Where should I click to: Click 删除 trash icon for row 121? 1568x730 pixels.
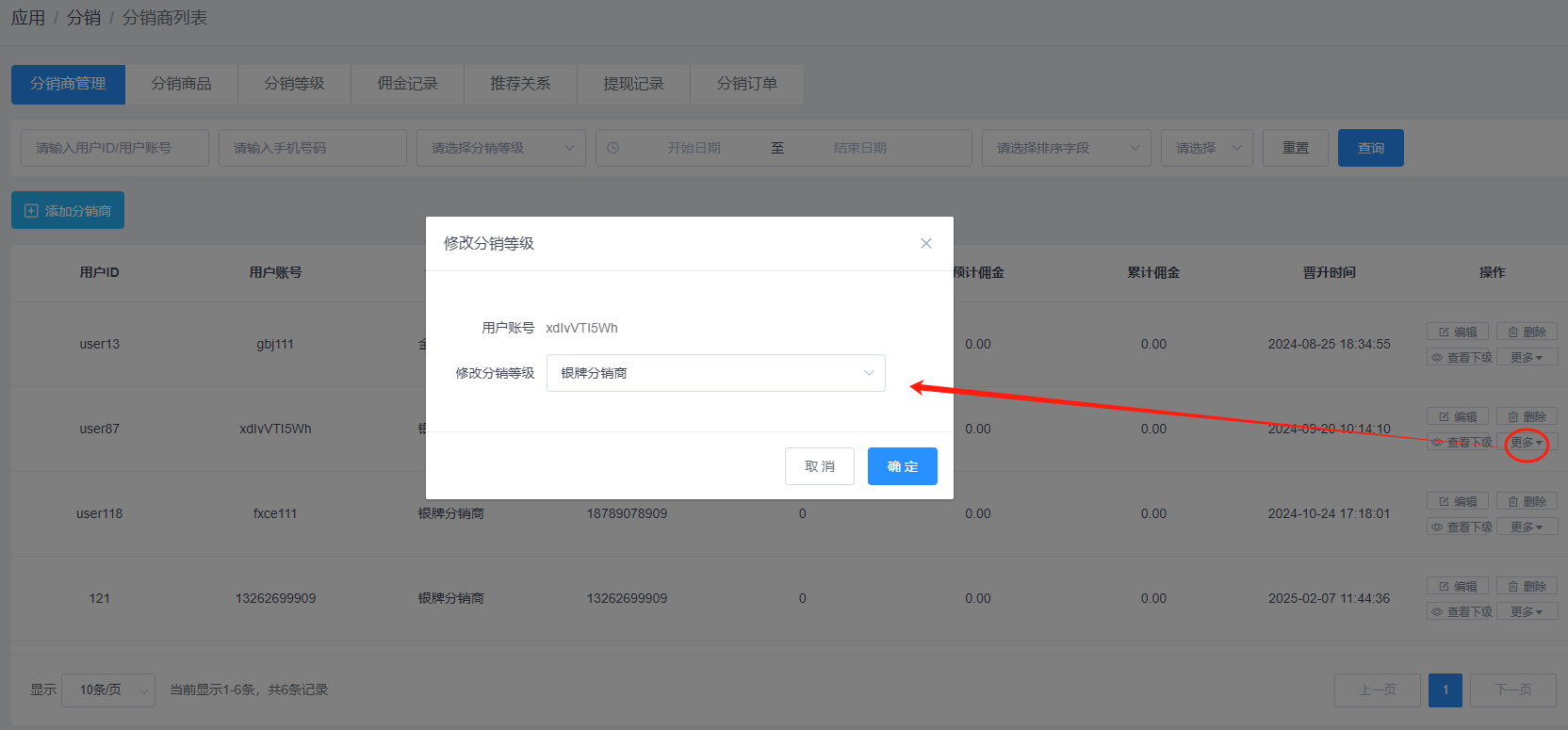[1513, 587]
